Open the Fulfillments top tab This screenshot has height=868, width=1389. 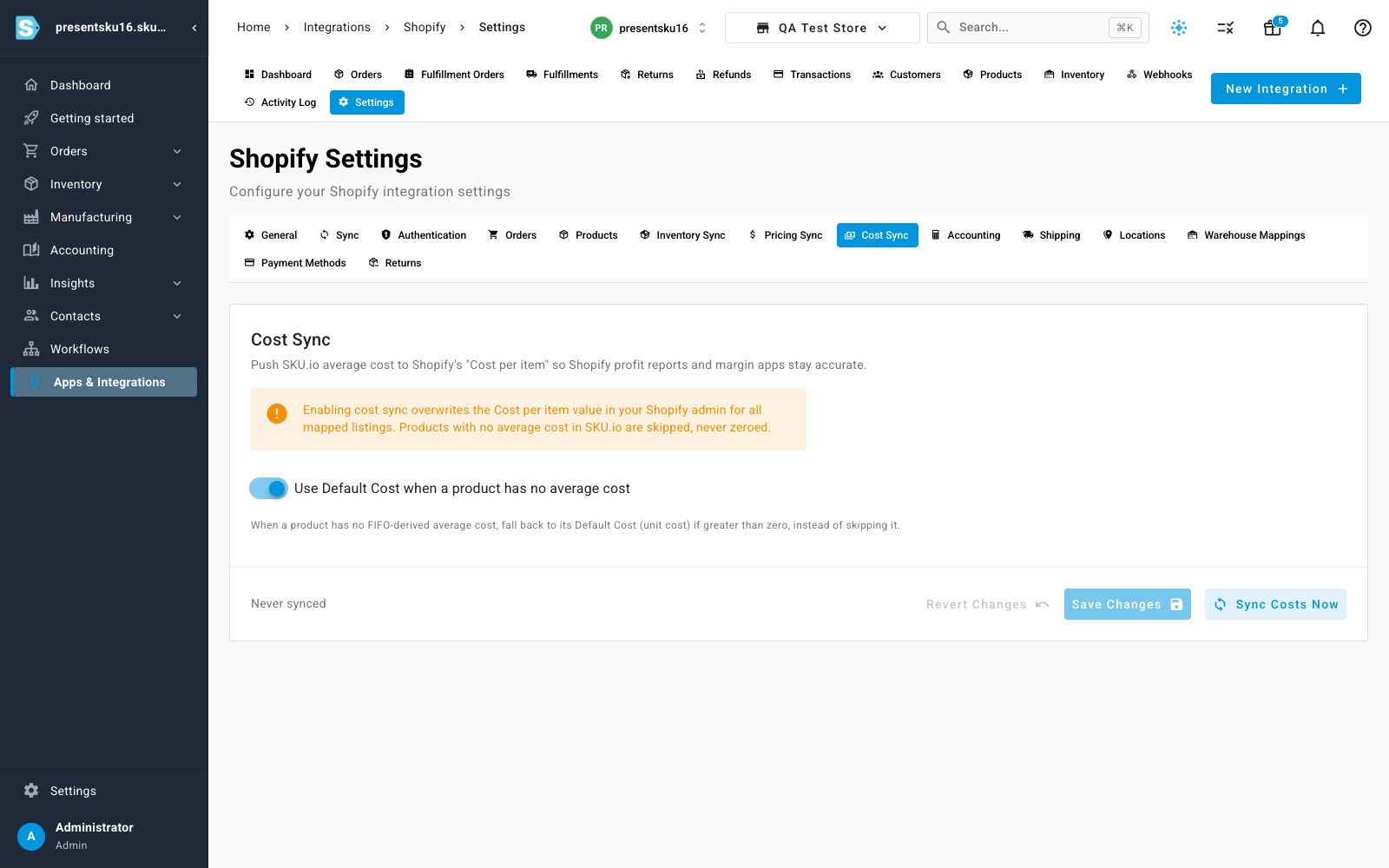coord(562,75)
